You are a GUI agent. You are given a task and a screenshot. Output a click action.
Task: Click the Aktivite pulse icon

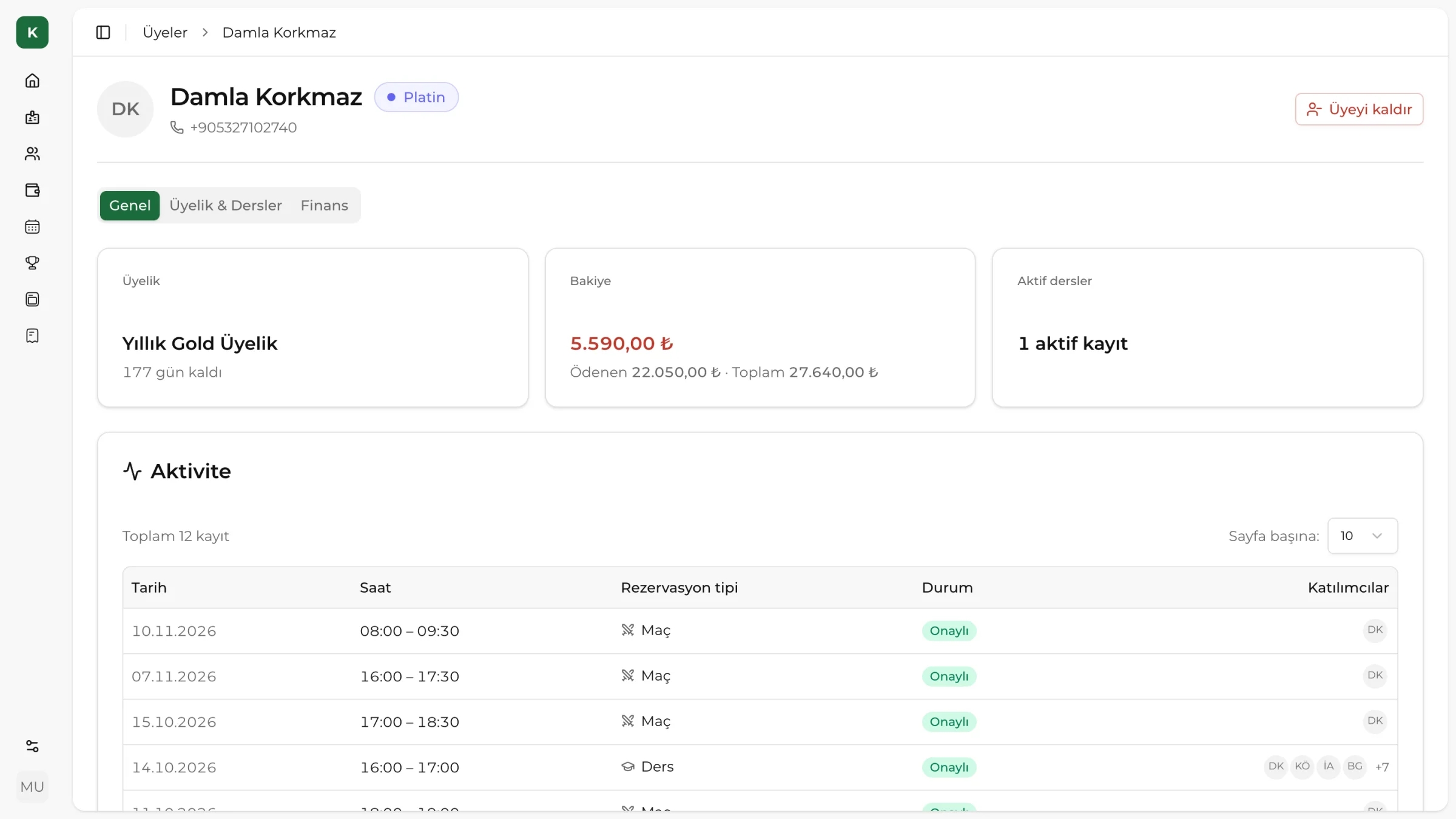pos(132,471)
